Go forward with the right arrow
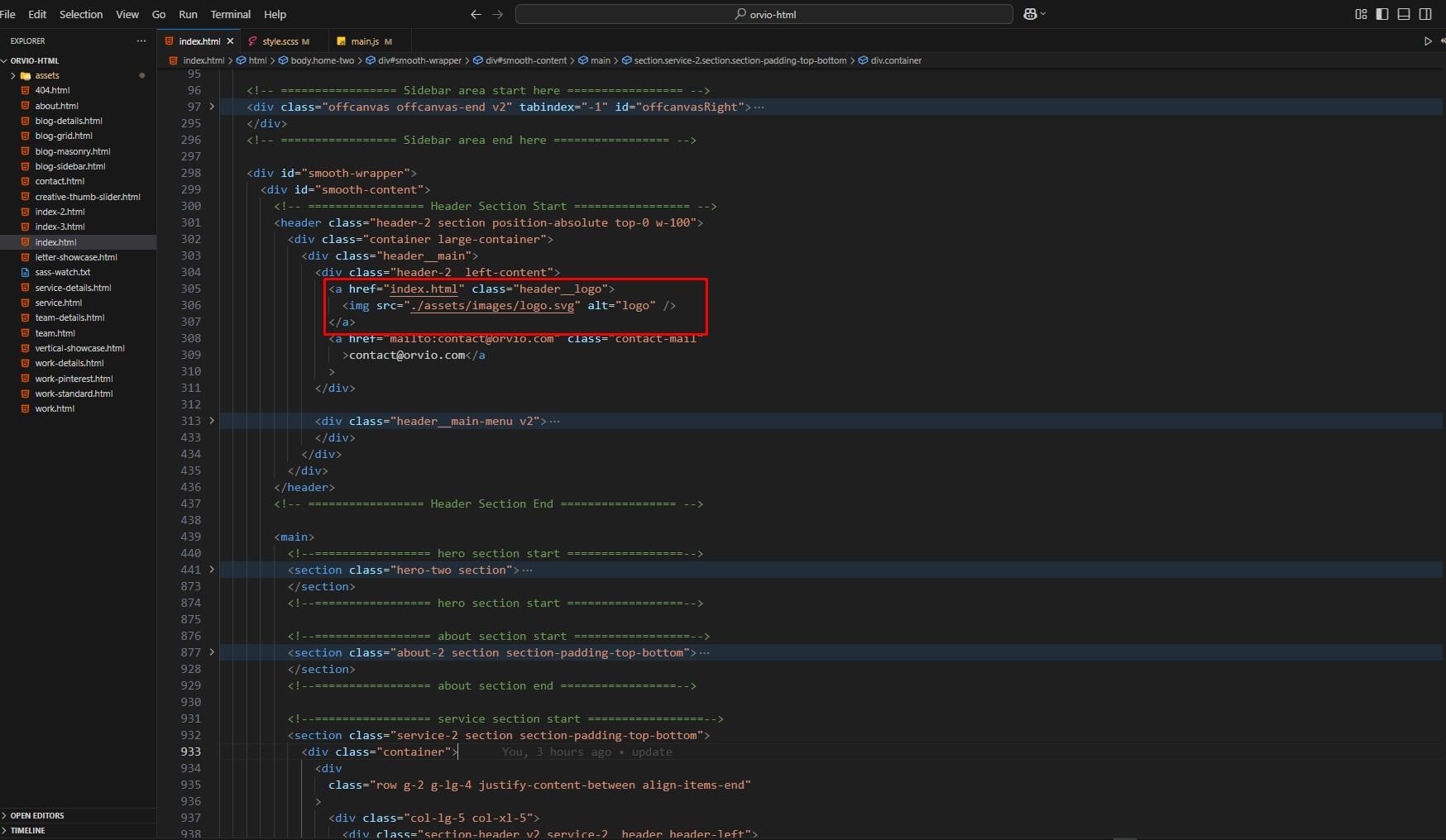Viewport: 1446px width, 840px height. [497, 14]
